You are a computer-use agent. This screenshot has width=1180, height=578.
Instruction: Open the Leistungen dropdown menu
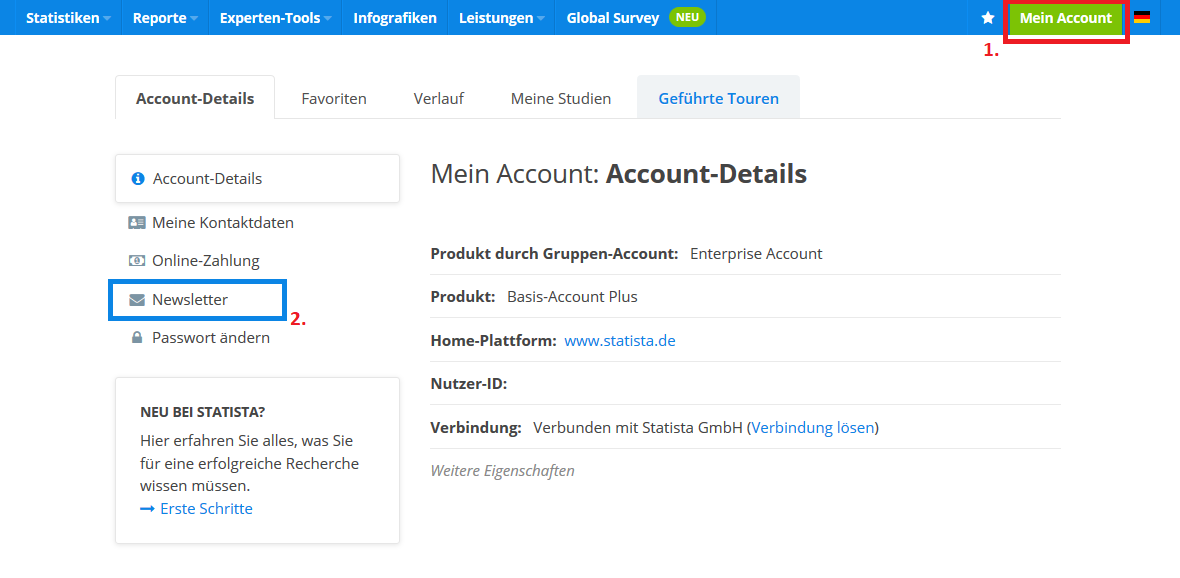(x=501, y=18)
